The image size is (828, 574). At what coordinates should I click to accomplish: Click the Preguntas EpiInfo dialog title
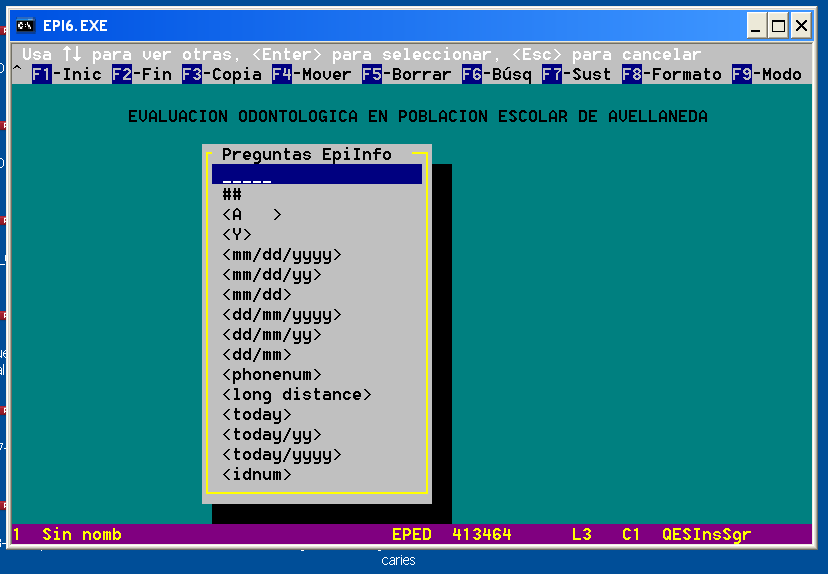pos(307,154)
